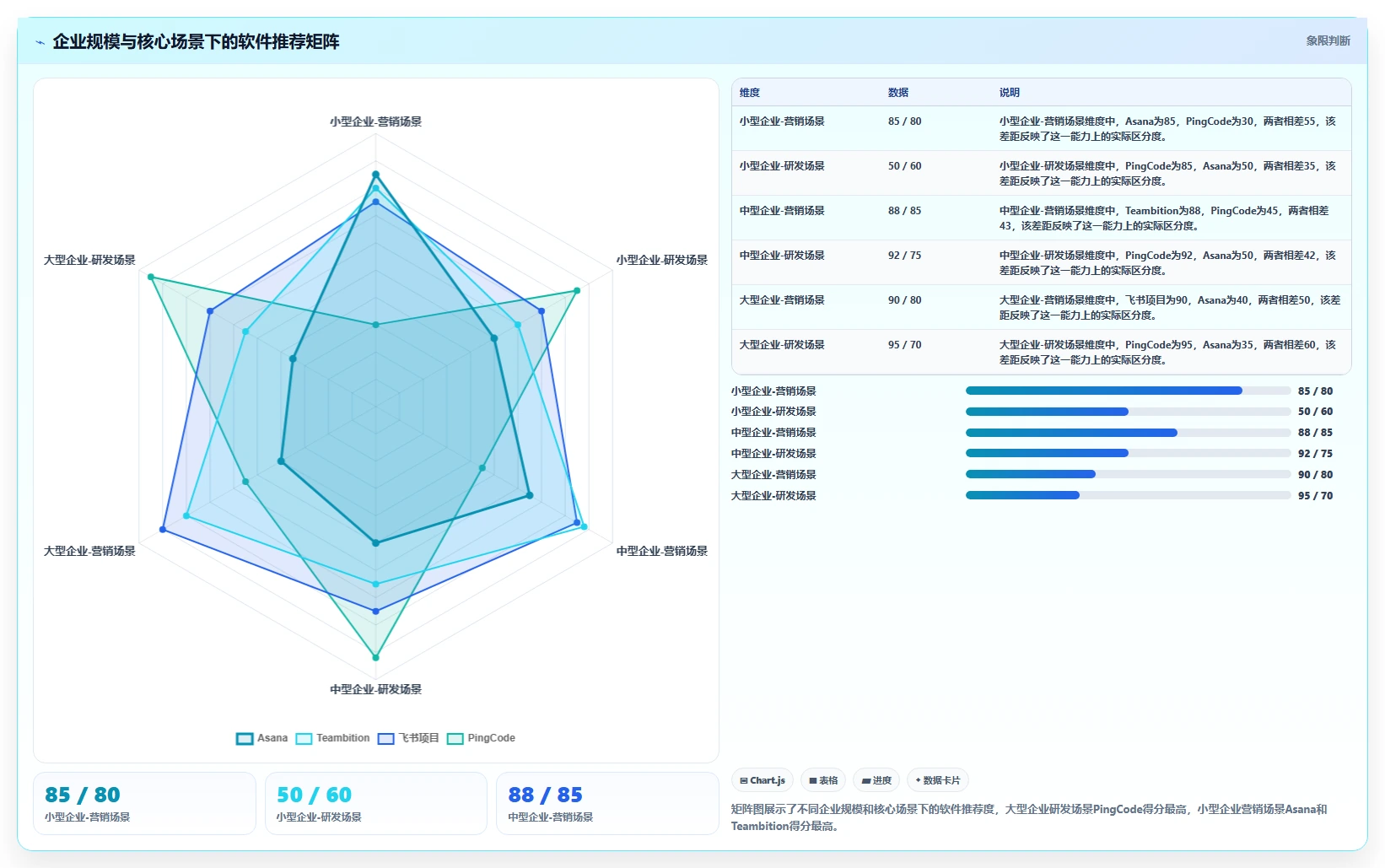Click PingCode's data point on 中型企业-研发场景 axis
Screen dimensions: 1385x868
point(376,657)
